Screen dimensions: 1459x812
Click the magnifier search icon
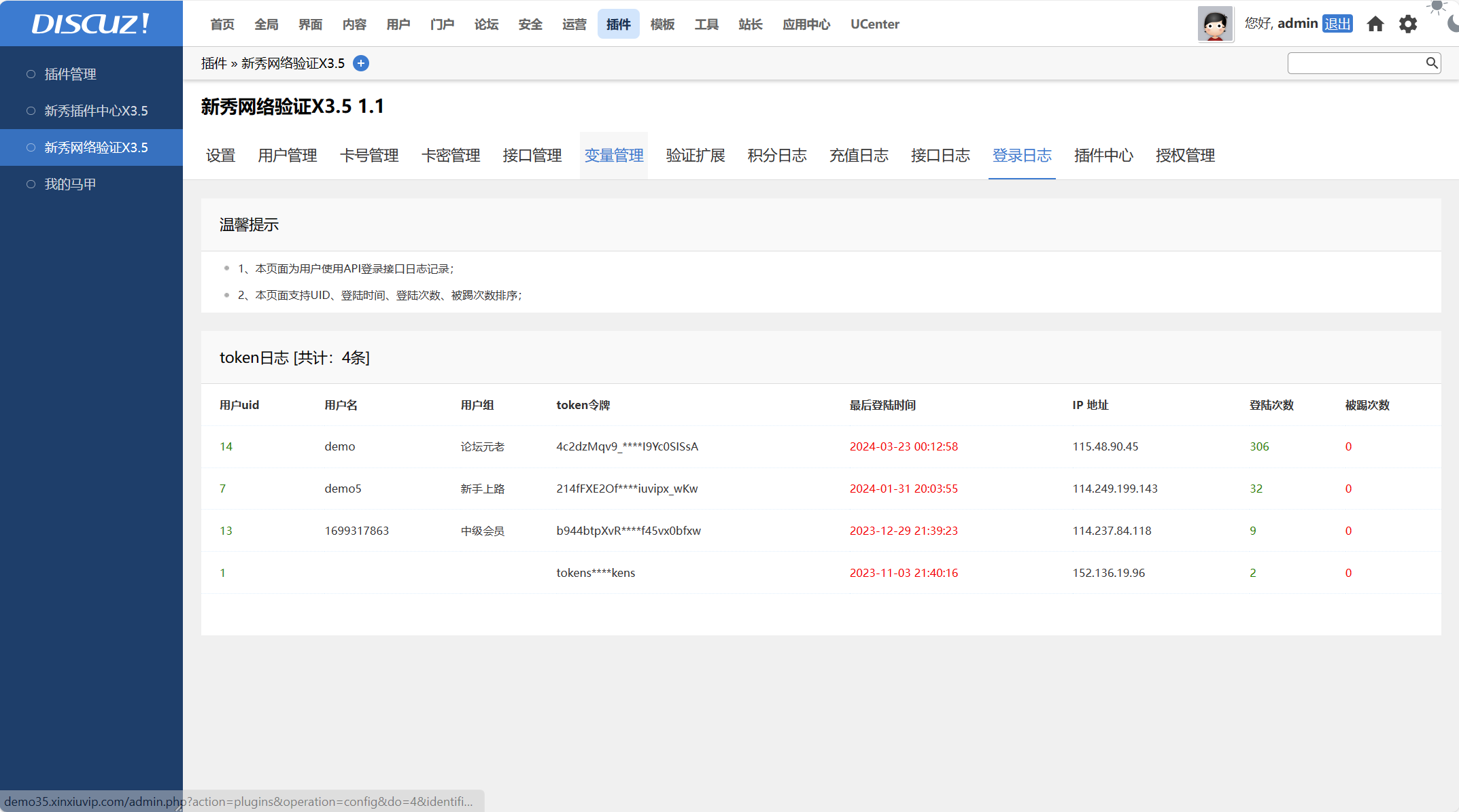[1431, 63]
